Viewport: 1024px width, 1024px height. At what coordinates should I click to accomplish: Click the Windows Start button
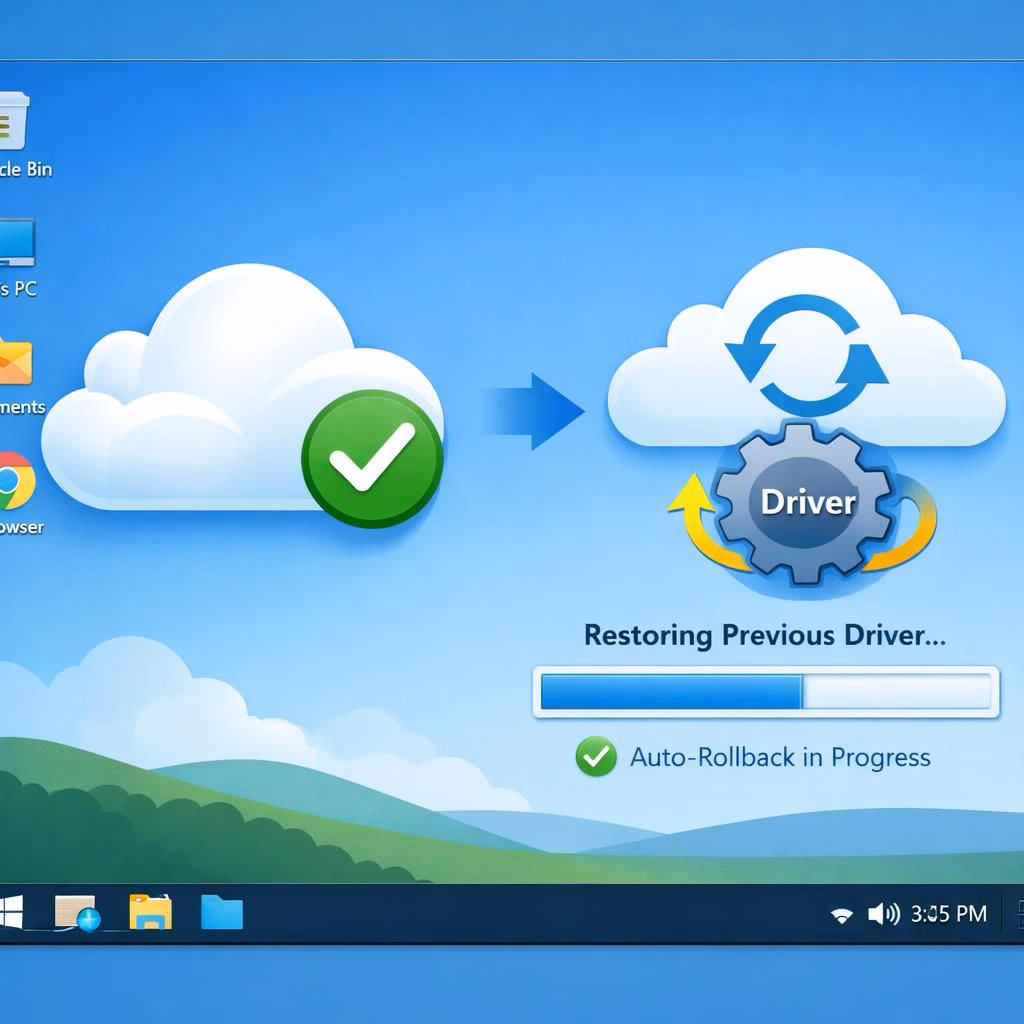(x=10, y=912)
